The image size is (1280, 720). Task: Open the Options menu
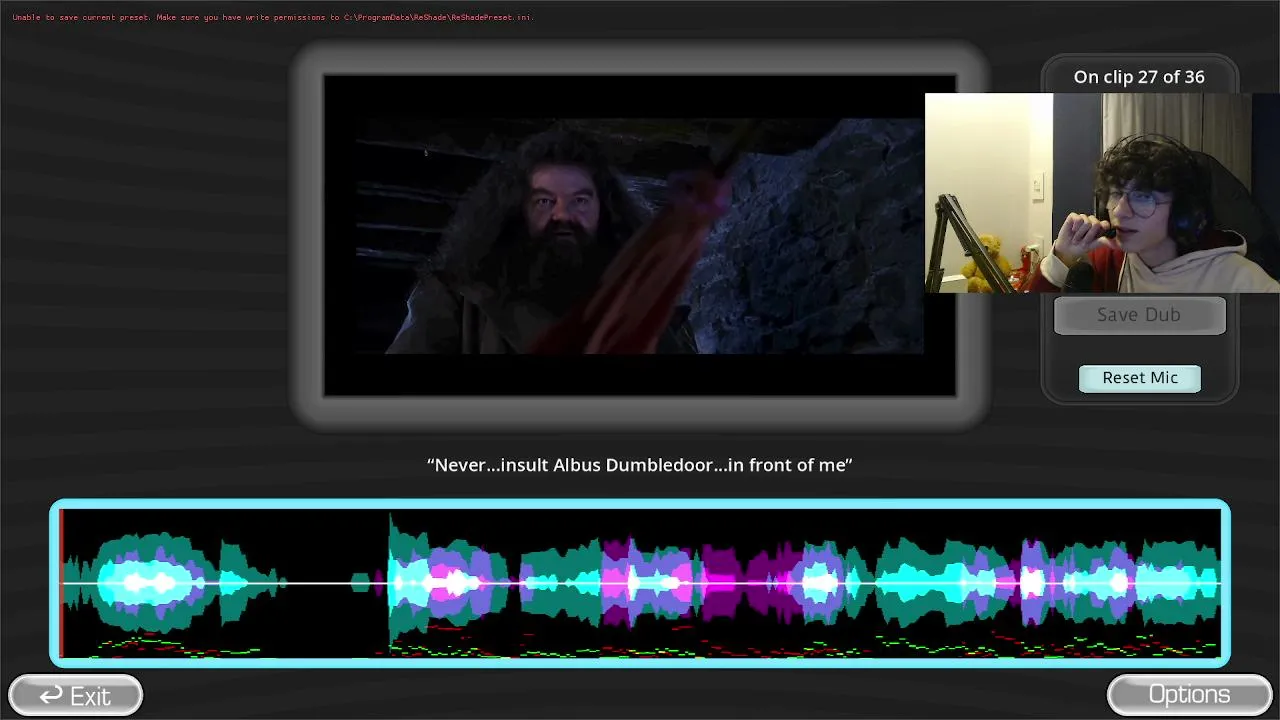[1189, 695]
